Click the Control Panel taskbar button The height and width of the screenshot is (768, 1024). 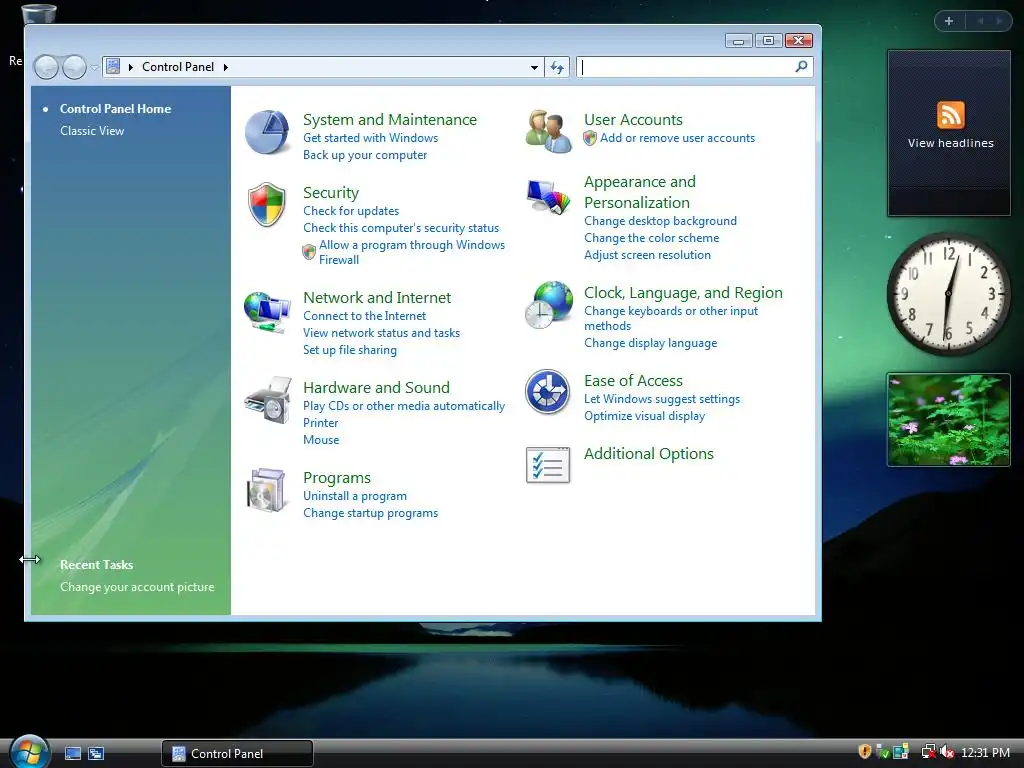[x=237, y=753]
